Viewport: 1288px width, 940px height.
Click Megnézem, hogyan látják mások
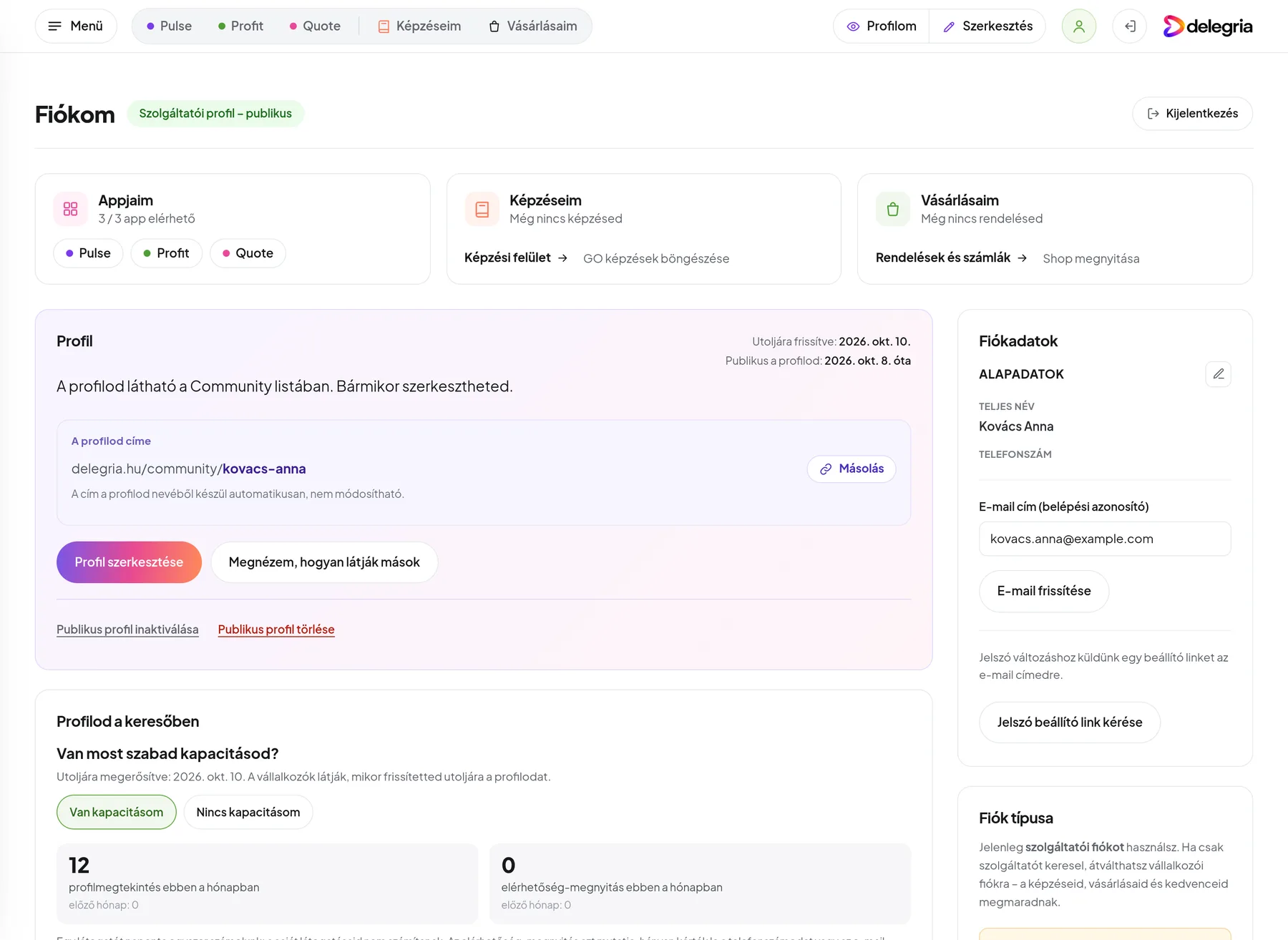(324, 562)
